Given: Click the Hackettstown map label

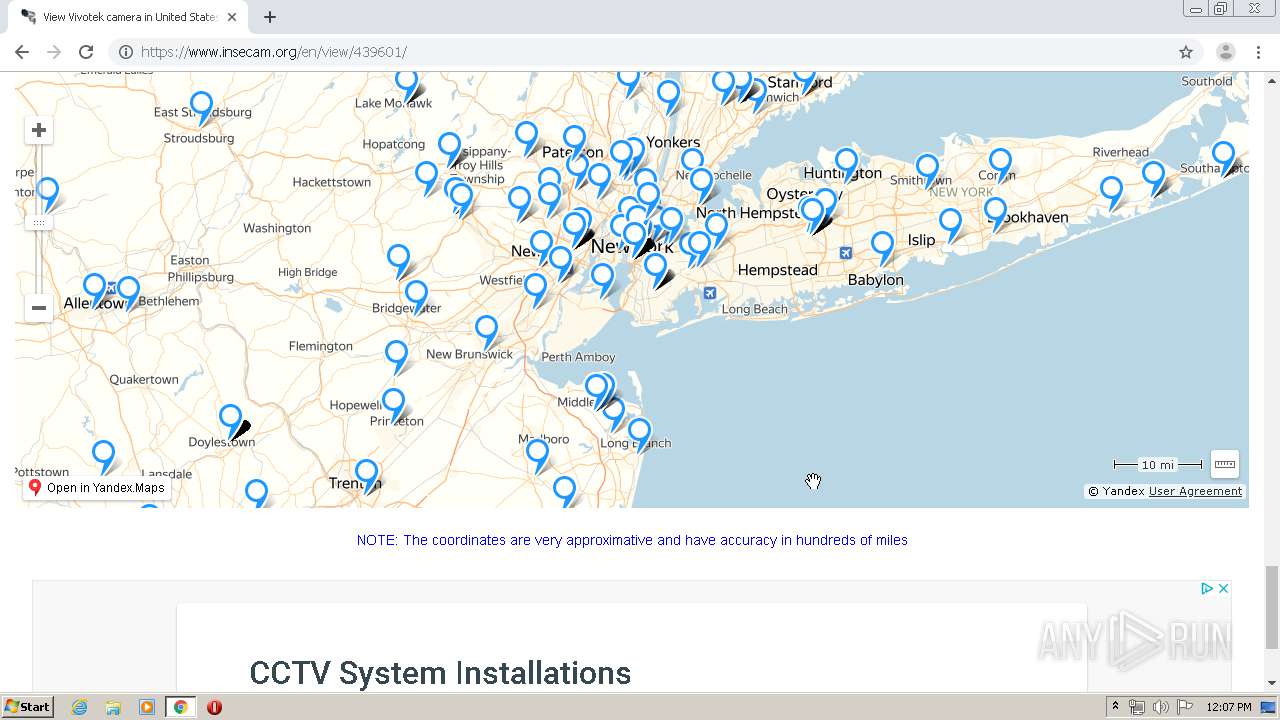Looking at the screenshot, I should coord(331,182).
